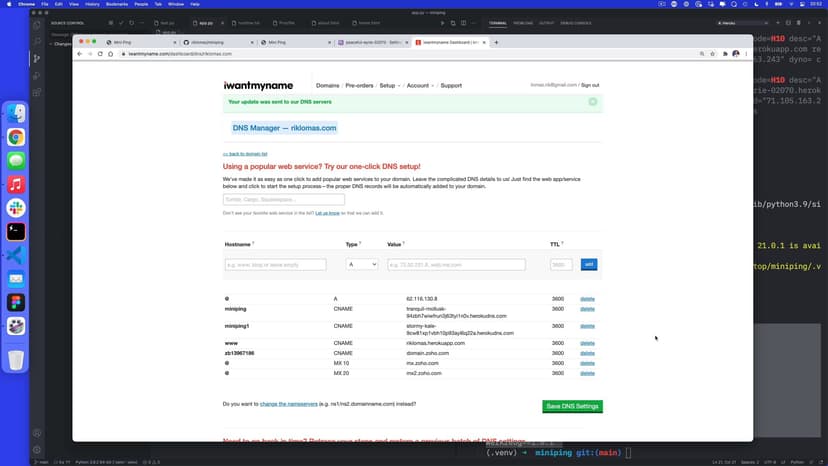Open Figma from the dock

(16, 302)
